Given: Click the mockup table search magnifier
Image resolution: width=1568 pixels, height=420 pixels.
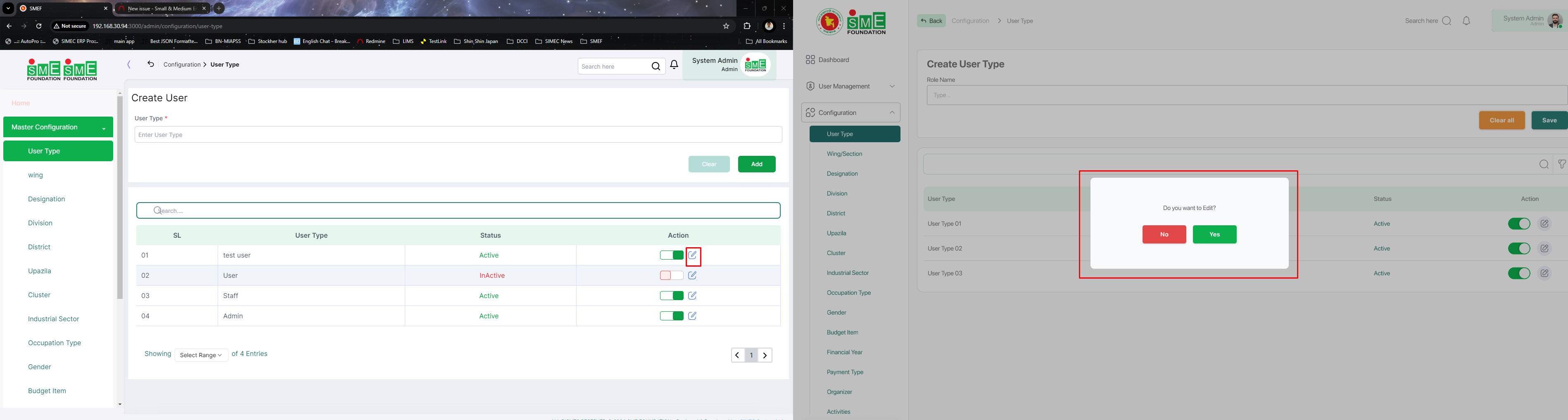Looking at the screenshot, I should pyautogui.click(x=1544, y=164).
